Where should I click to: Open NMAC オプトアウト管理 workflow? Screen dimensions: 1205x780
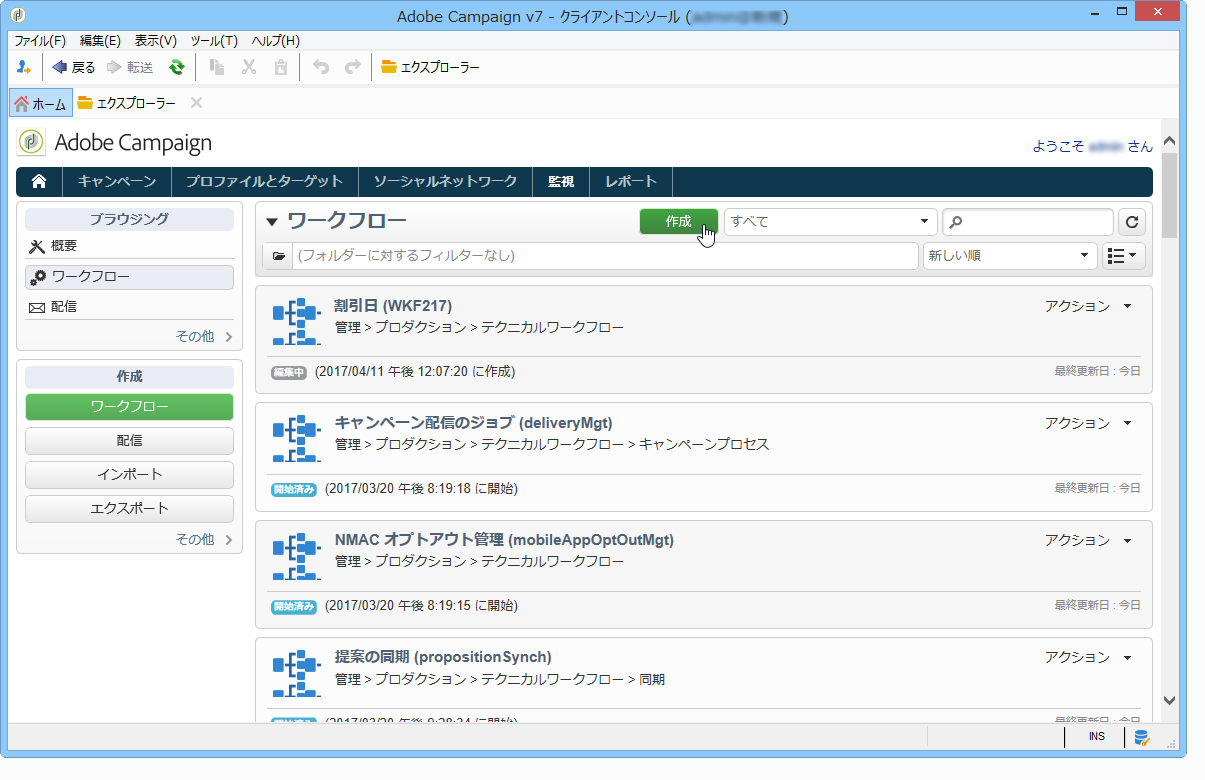tap(504, 540)
